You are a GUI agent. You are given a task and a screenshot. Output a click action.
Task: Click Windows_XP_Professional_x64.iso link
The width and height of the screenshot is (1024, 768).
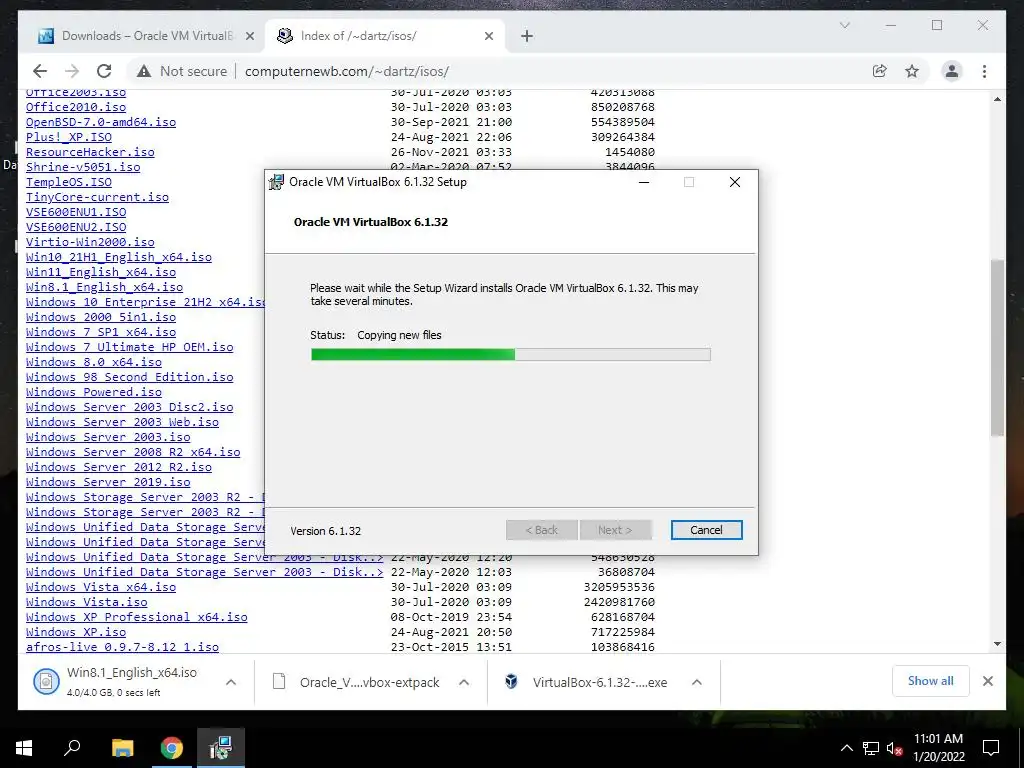[x=136, y=617]
